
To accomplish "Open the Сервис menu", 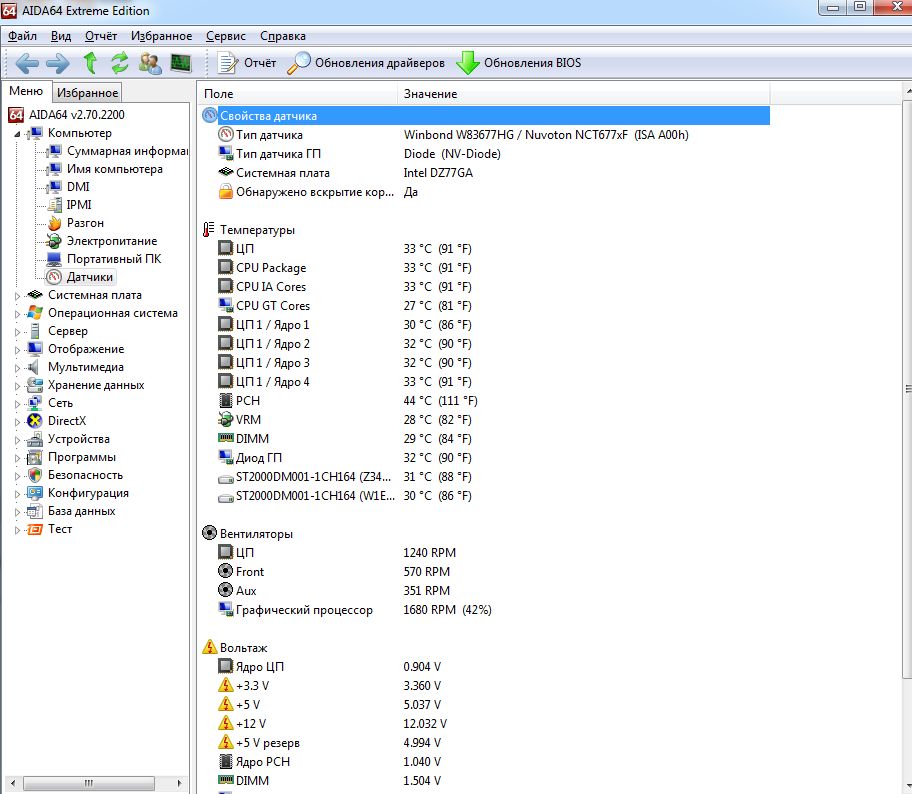I will [226, 36].
